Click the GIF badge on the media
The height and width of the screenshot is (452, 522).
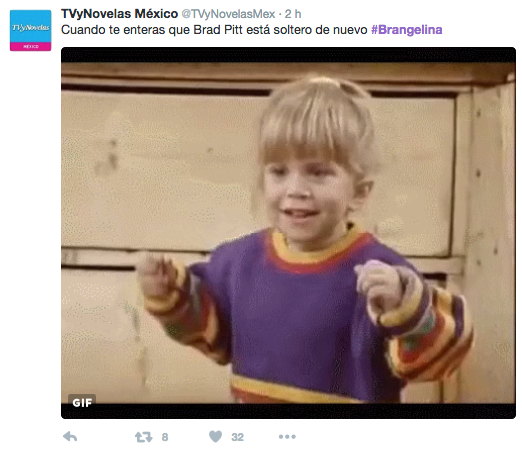point(82,402)
